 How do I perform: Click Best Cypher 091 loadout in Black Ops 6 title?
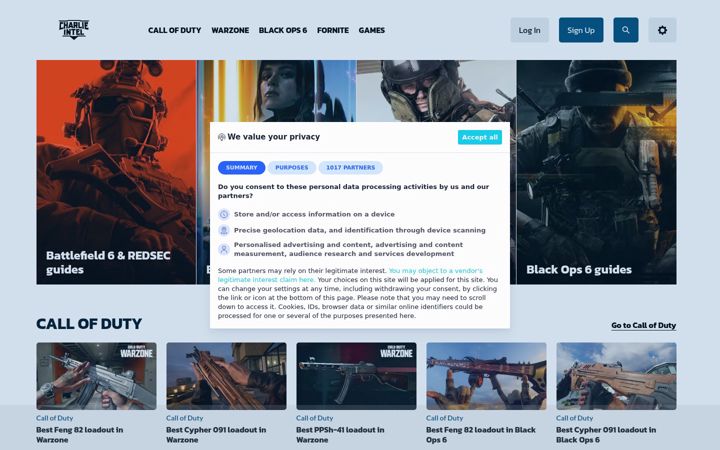click(606, 435)
